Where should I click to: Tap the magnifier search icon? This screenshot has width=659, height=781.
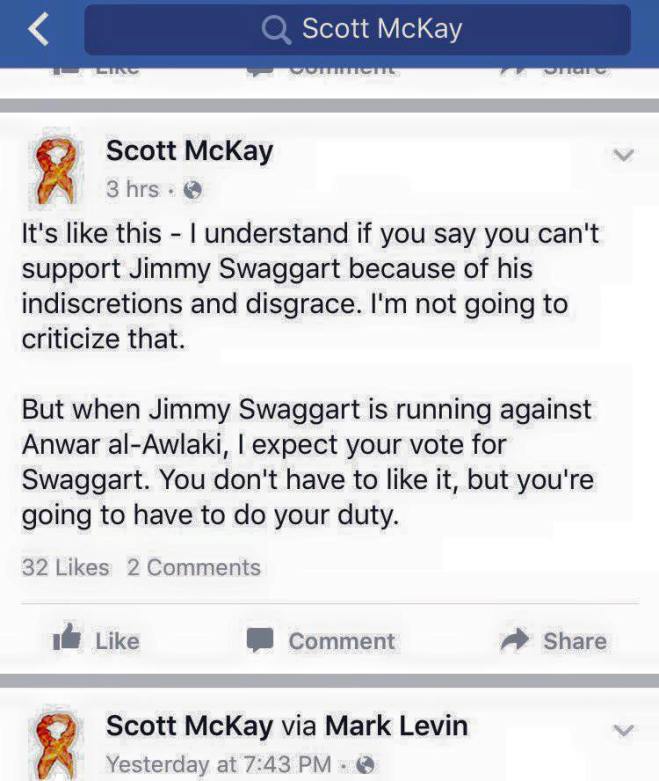click(276, 30)
